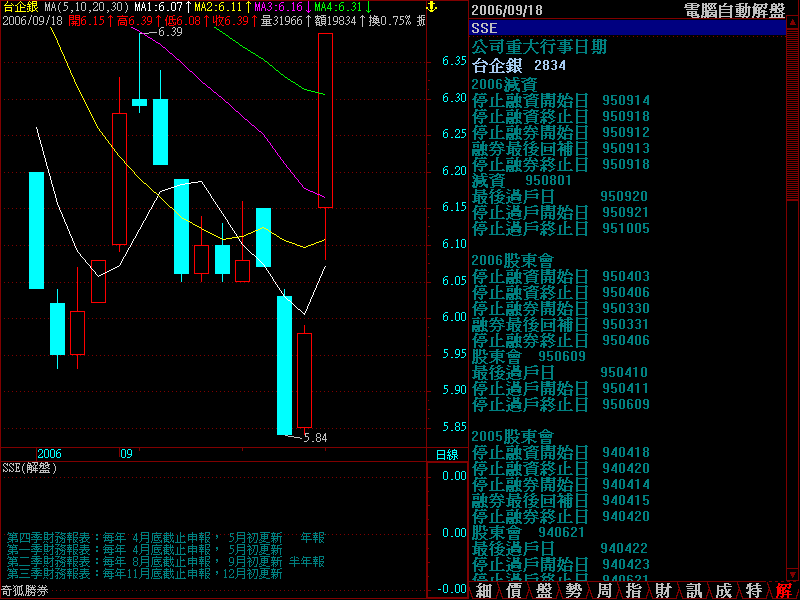Click the 奇狐勝券 label at the bottom left

tap(25, 592)
